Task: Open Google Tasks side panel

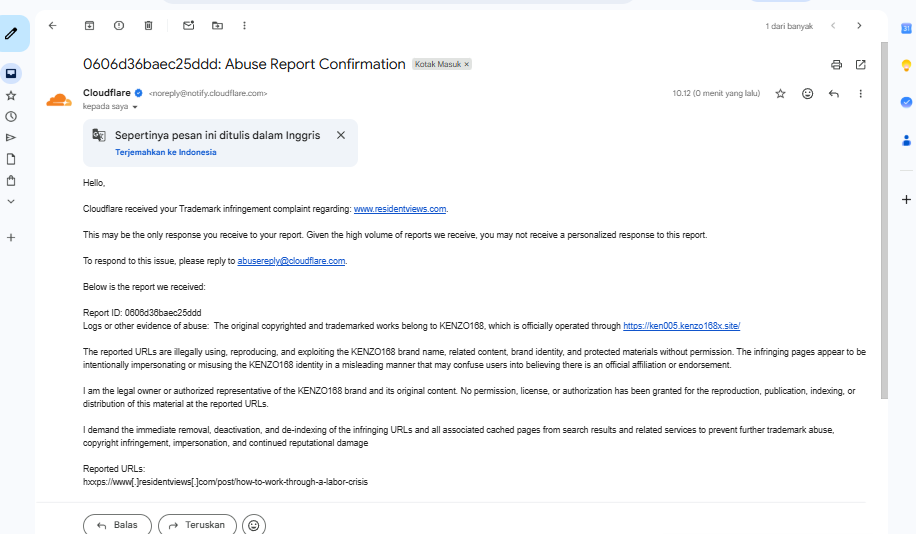Action: click(x=906, y=102)
